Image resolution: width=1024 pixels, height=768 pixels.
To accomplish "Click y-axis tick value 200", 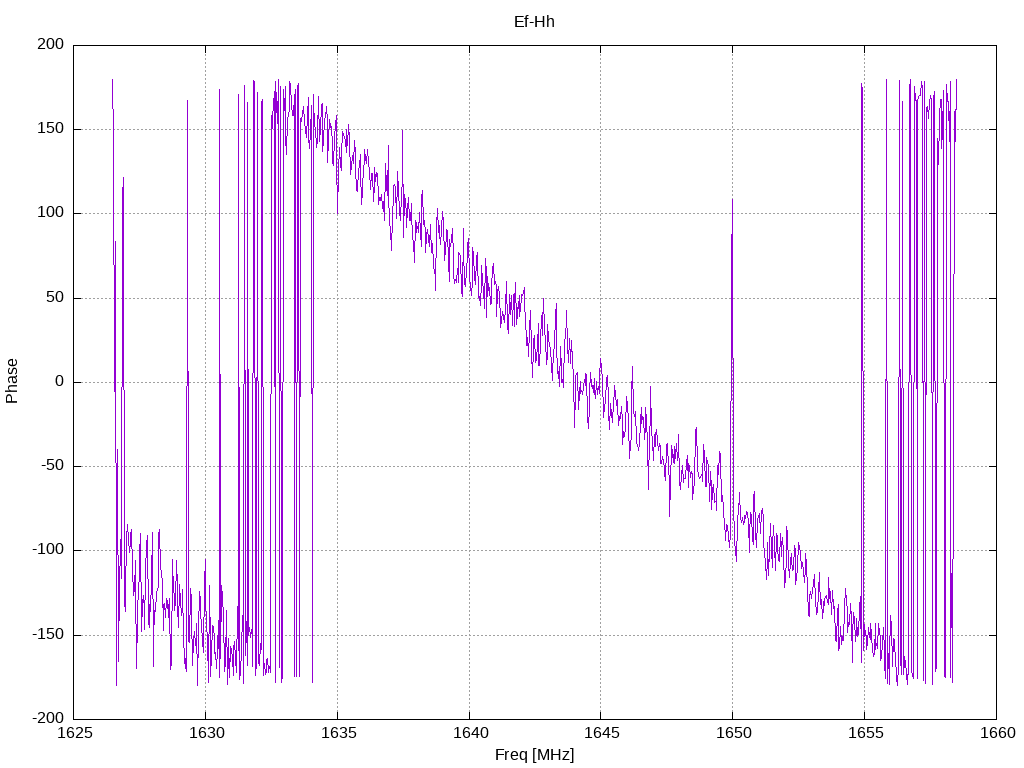I will [51, 44].
